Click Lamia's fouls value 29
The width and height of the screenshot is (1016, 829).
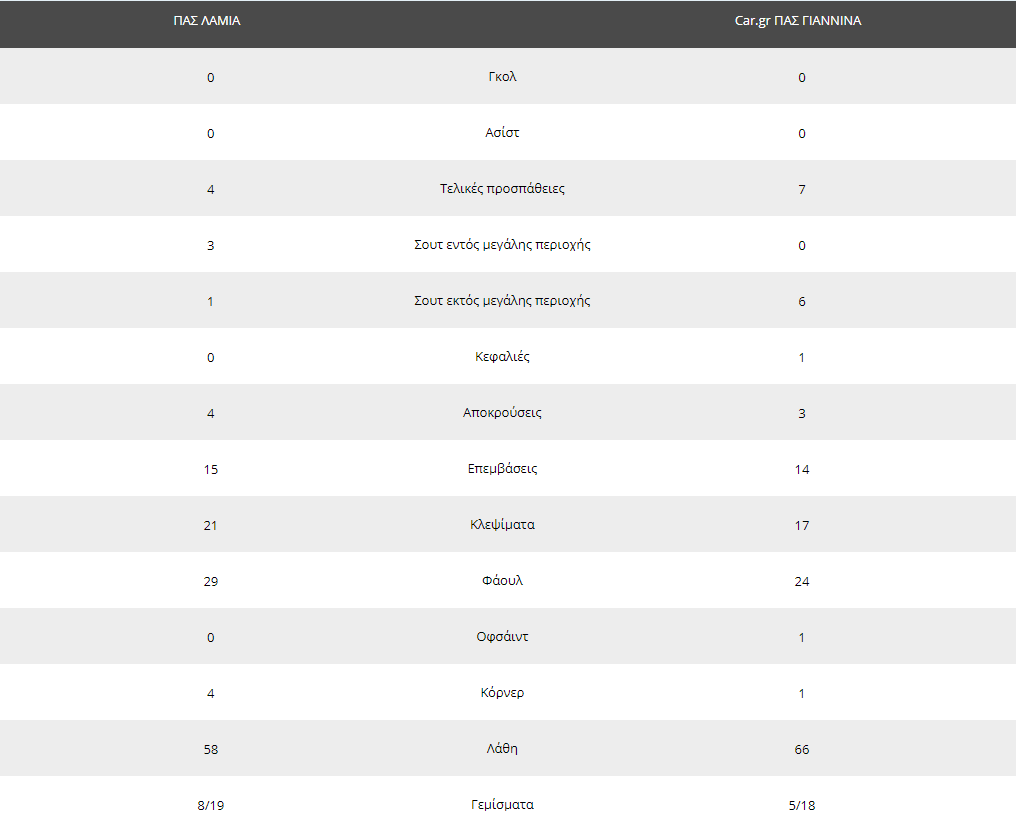pos(211,581)
